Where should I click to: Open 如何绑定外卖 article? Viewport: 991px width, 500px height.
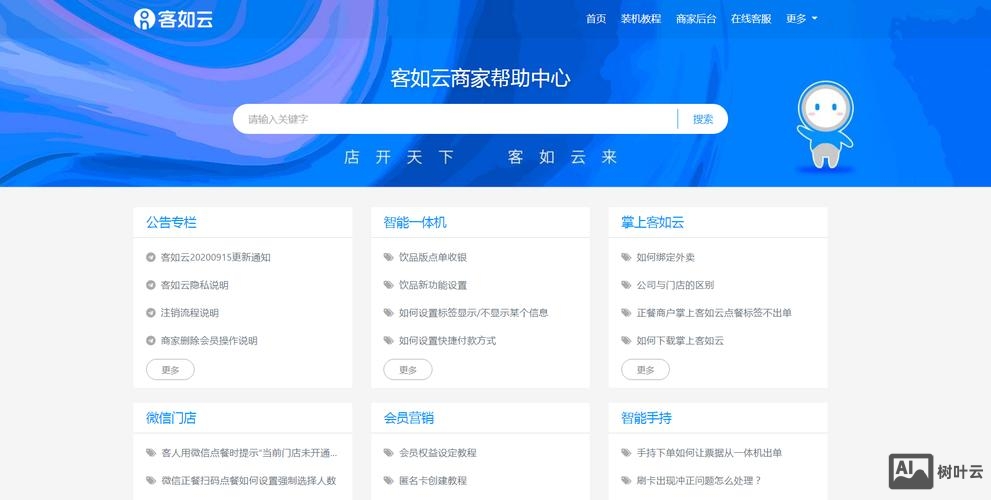(x=666, y=257)
